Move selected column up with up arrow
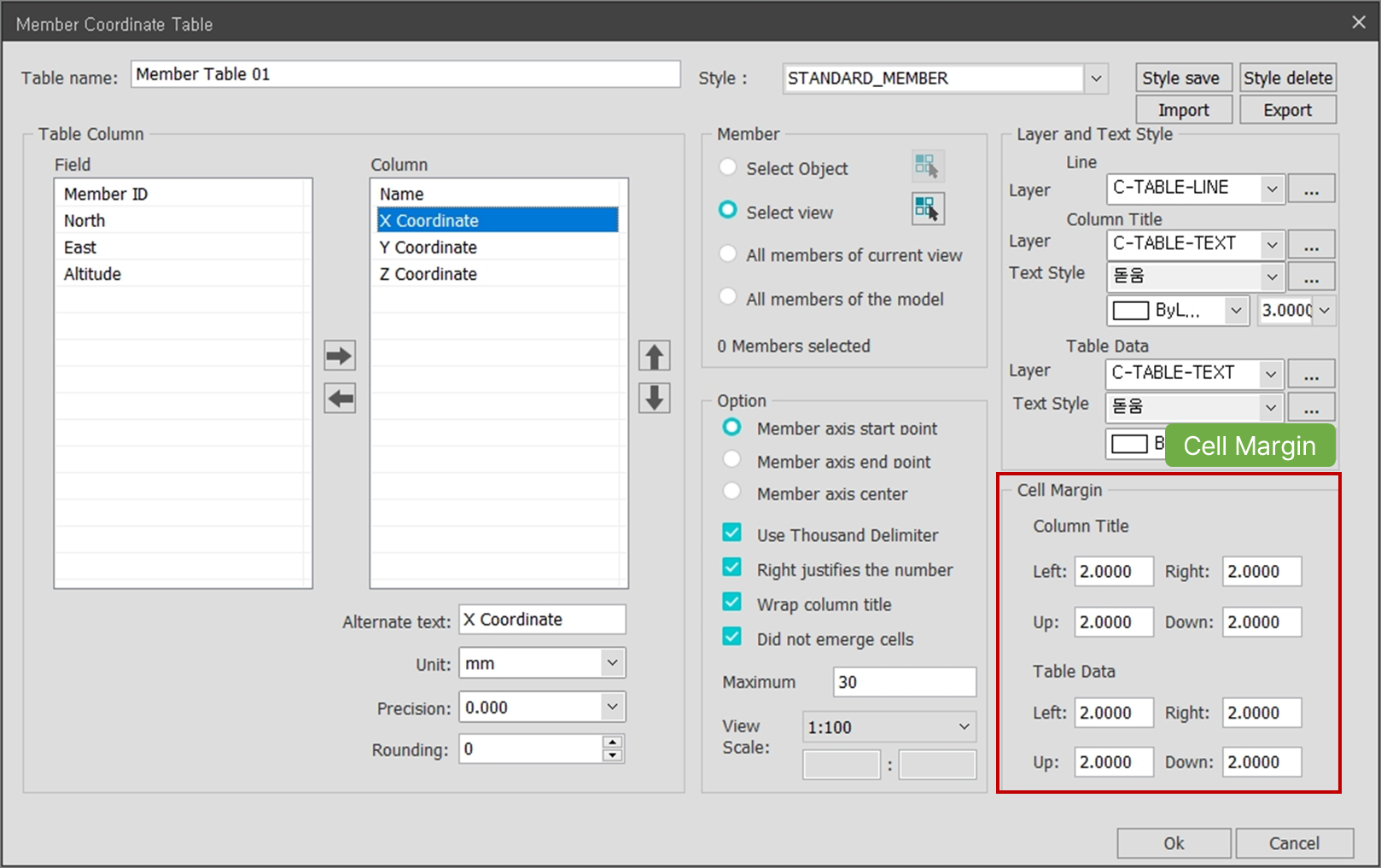Screen dimensions: 1381x868 coord(655,355)
